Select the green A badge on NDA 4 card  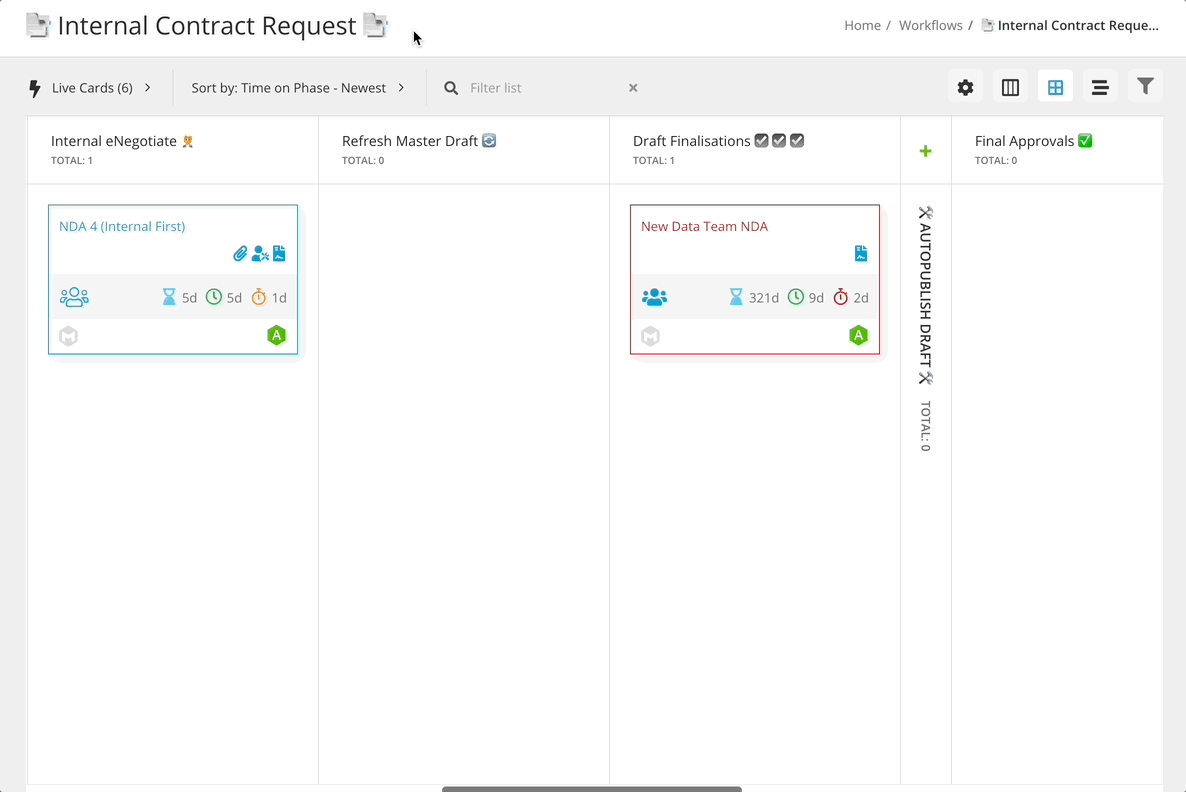click(276, 335)
